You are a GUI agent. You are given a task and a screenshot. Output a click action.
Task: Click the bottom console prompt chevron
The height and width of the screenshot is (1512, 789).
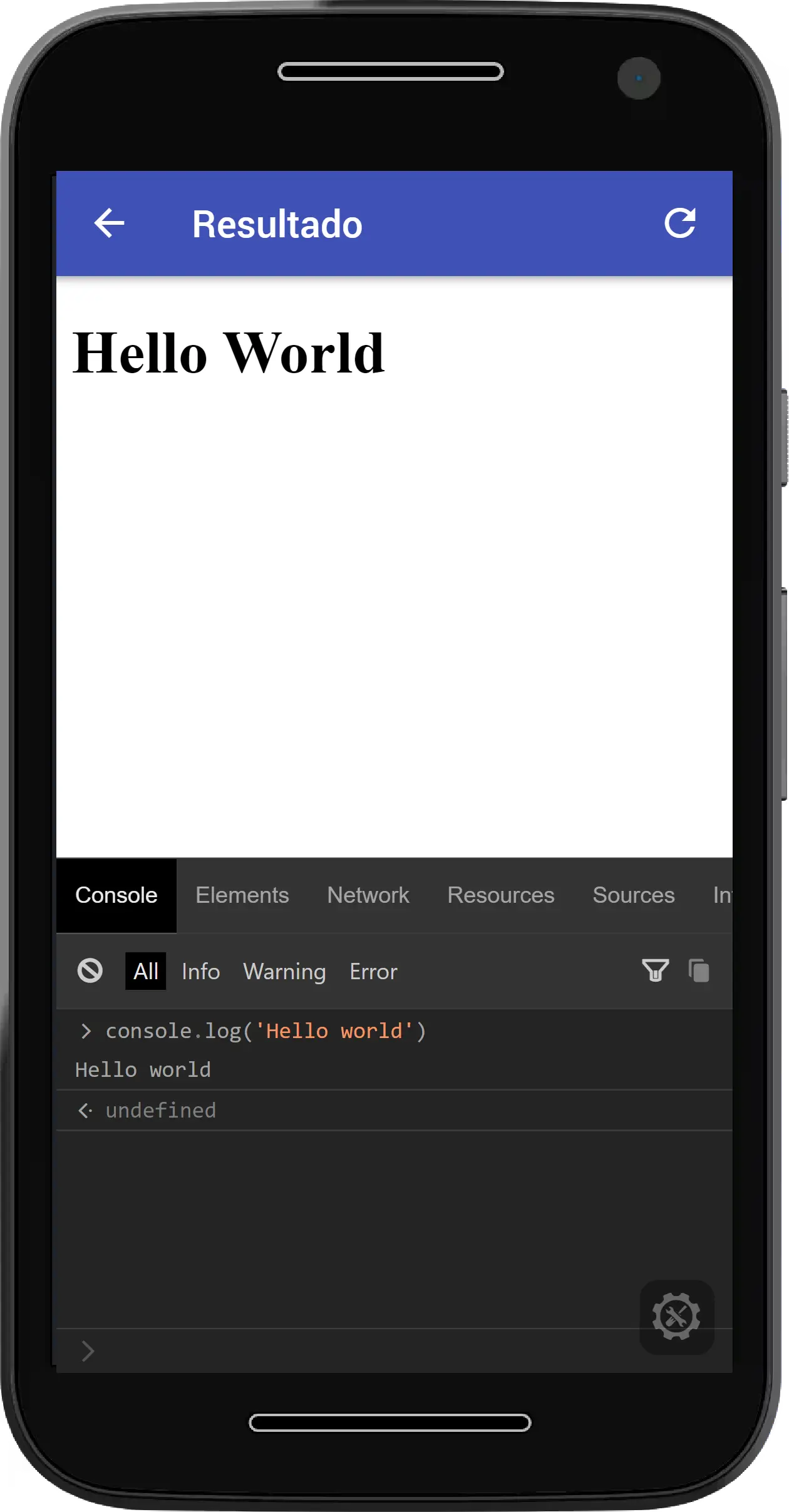[88, 1351]
